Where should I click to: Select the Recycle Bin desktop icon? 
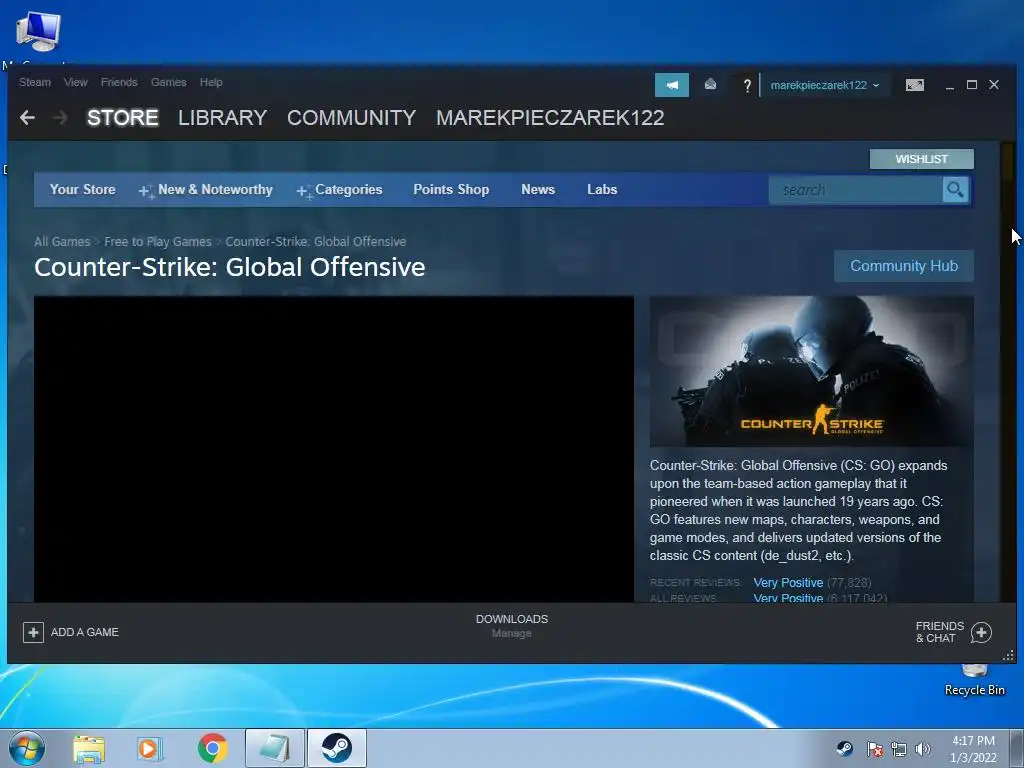(x=974, y=679)
